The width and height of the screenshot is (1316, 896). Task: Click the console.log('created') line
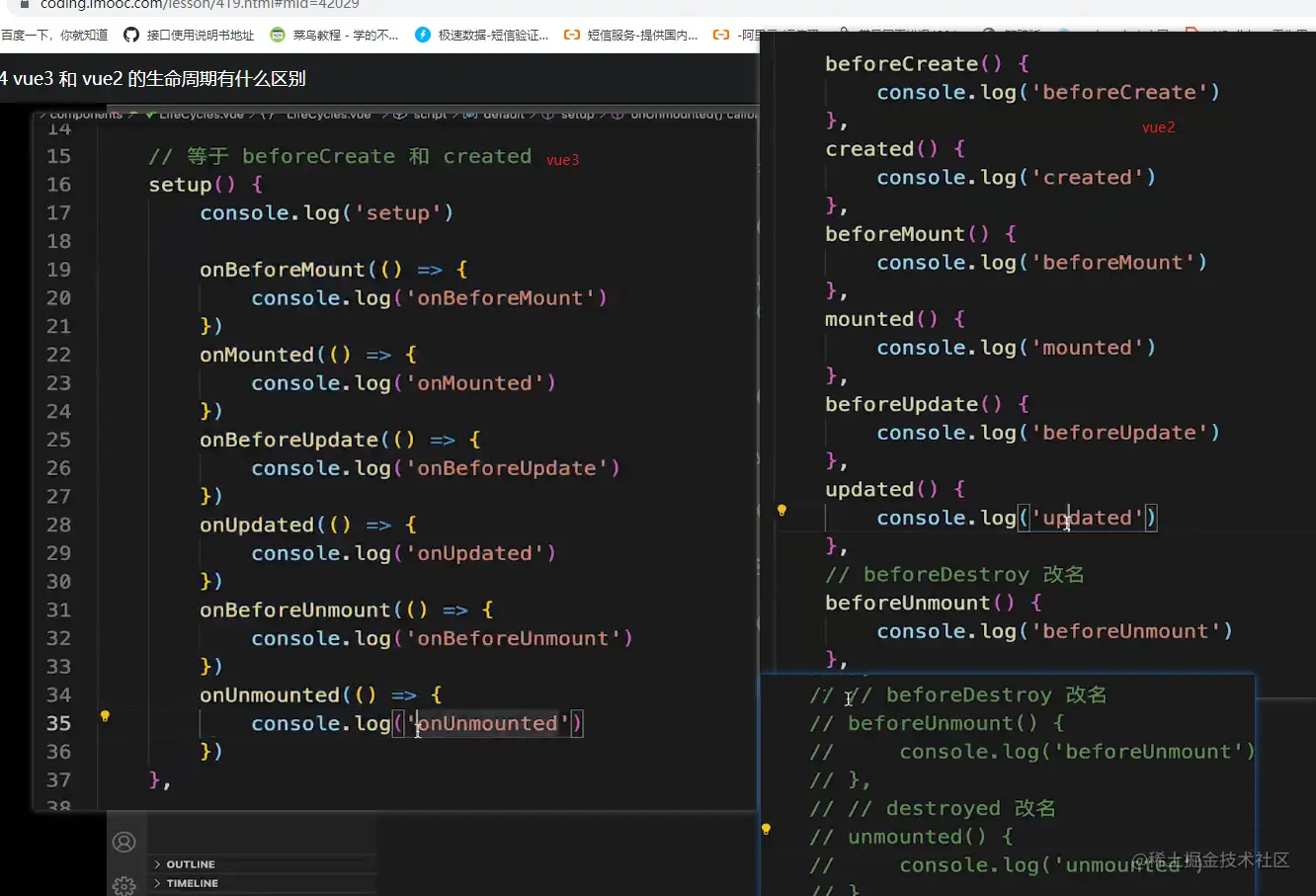(x=1017, y=178)
